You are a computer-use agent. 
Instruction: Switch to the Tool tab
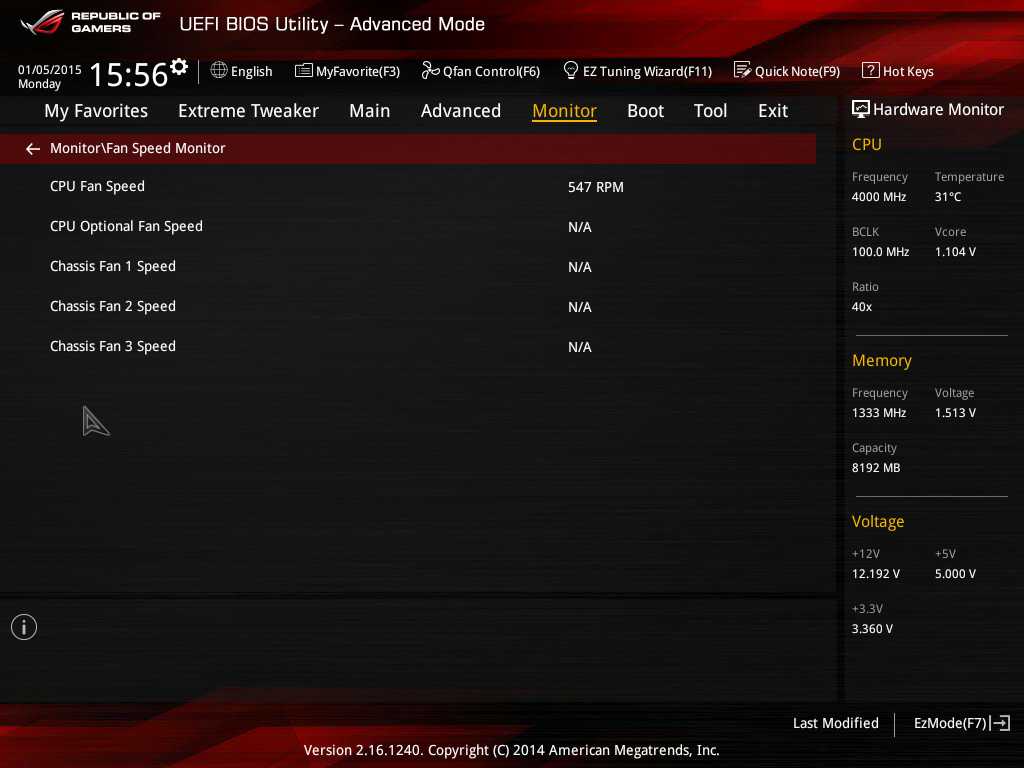click(710, 111)
